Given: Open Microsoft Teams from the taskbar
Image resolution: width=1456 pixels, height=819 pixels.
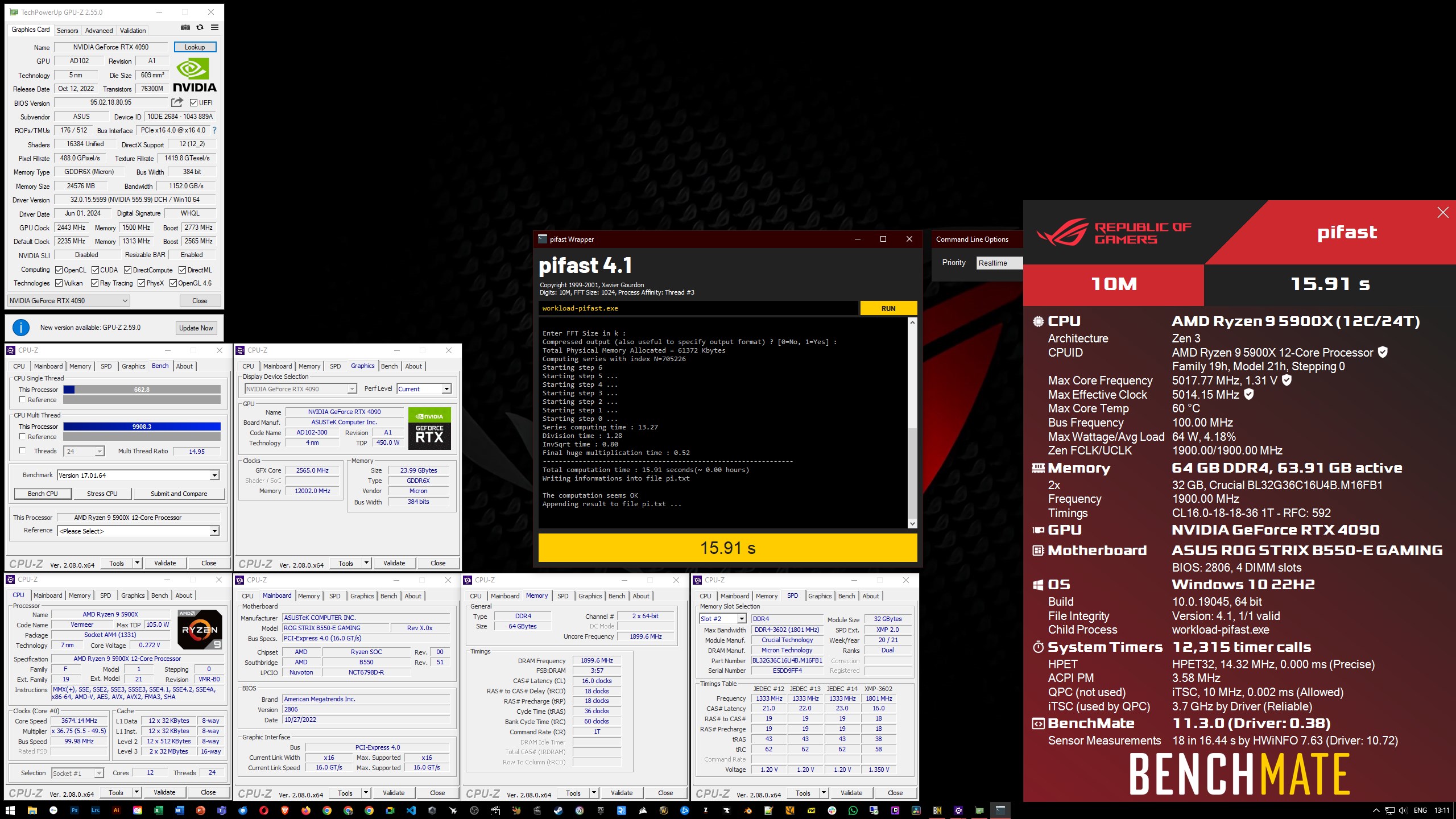Looking at the screenshot, I should [221, 810].
